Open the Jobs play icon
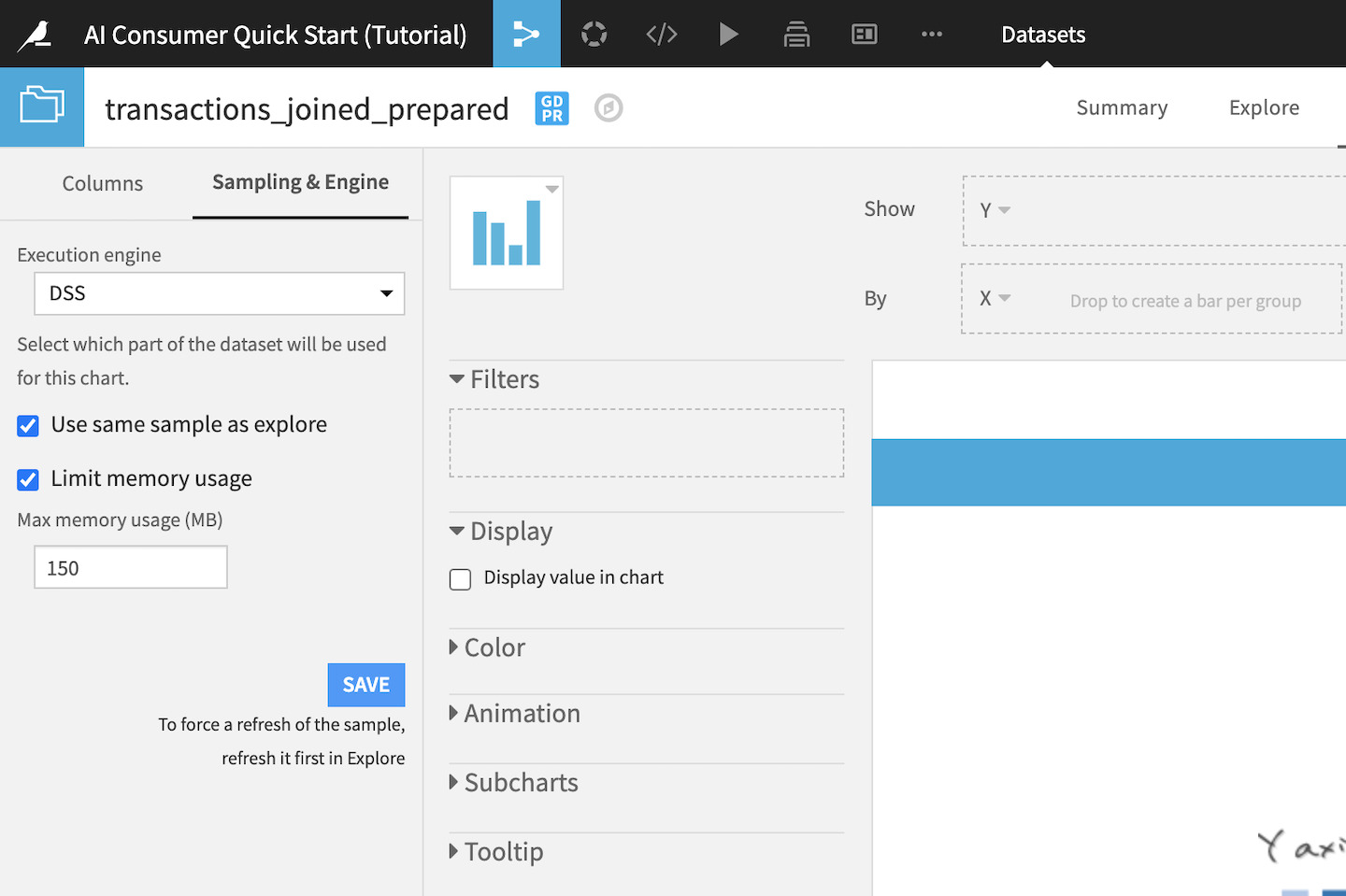1346x896 pixels. point(729,35)
